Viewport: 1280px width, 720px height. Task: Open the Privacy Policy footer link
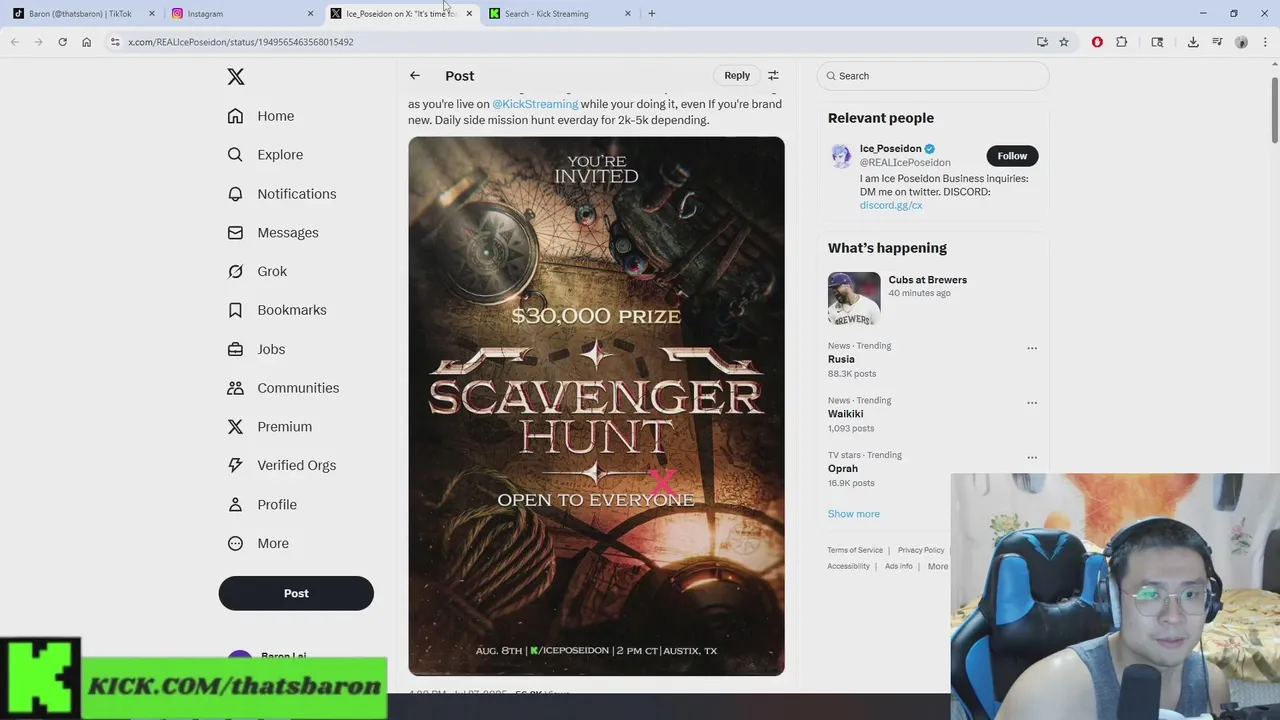[x=921, y=550]
